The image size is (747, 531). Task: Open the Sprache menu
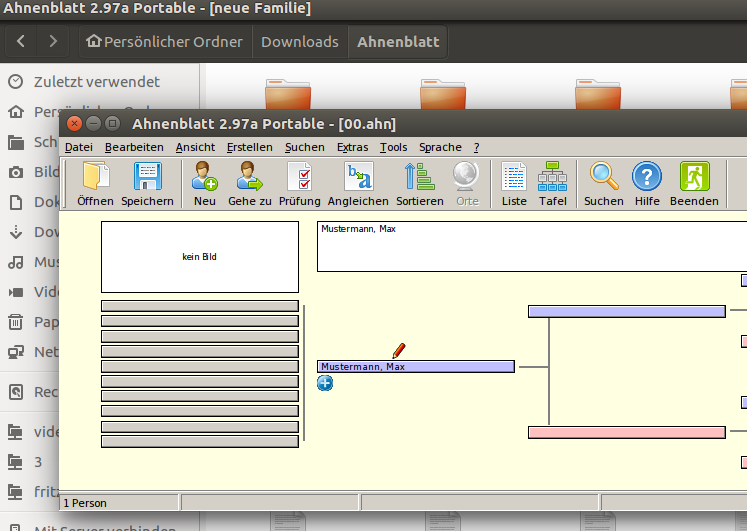tap(440, 147)
